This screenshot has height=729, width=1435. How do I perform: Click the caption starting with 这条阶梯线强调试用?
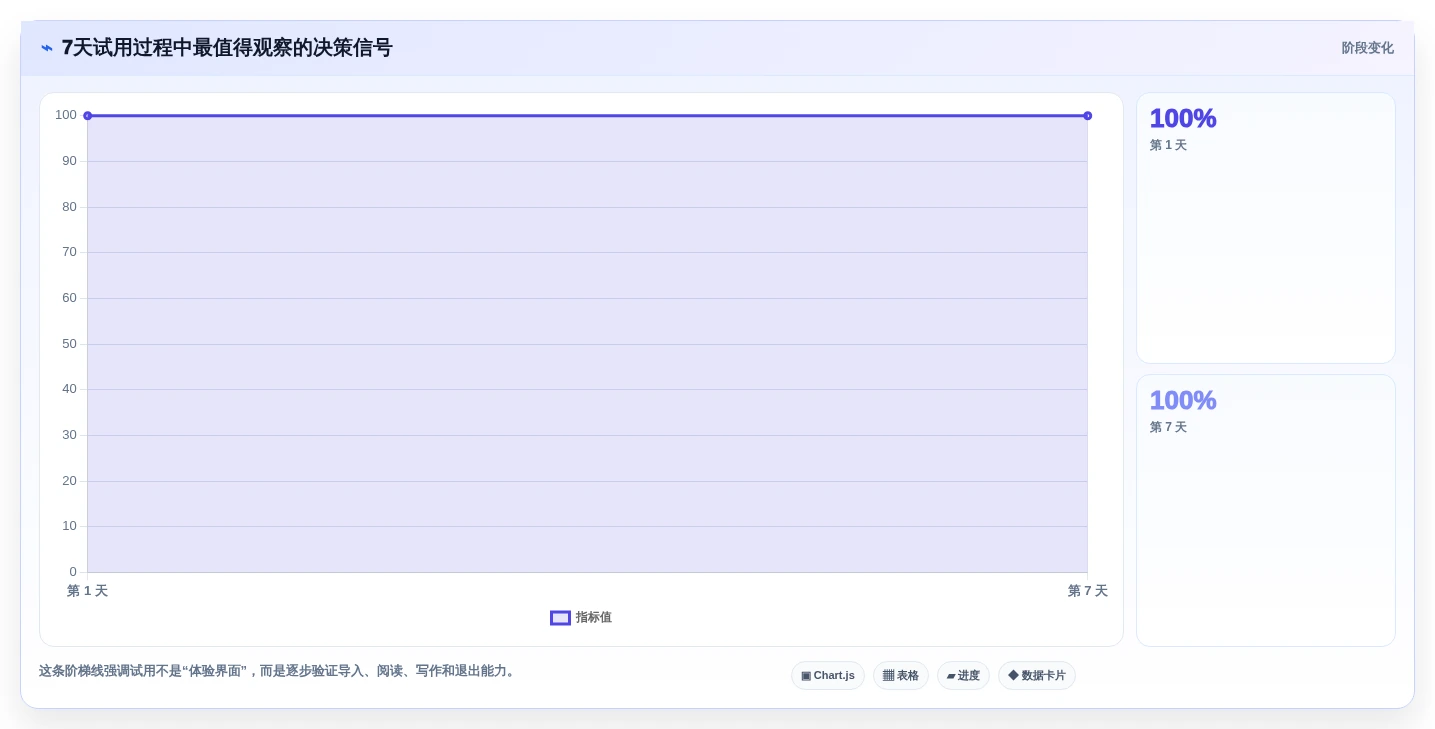tap(279, 671)
